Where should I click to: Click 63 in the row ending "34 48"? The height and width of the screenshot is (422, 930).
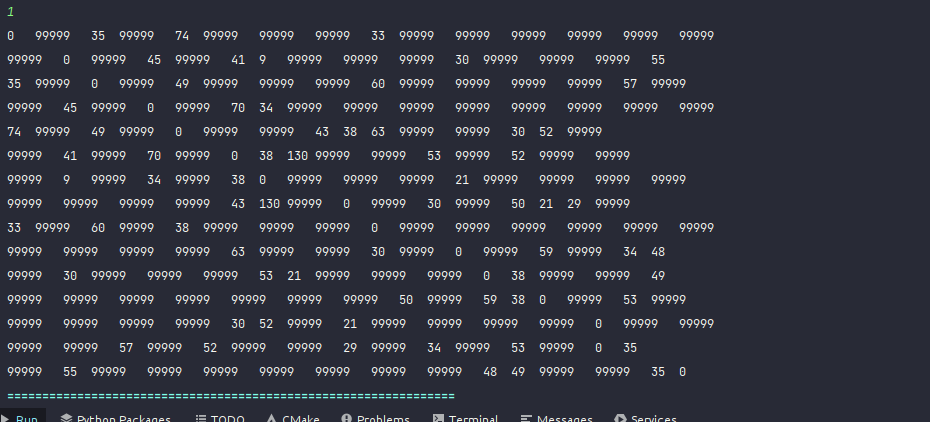click(x=238, y=252)
